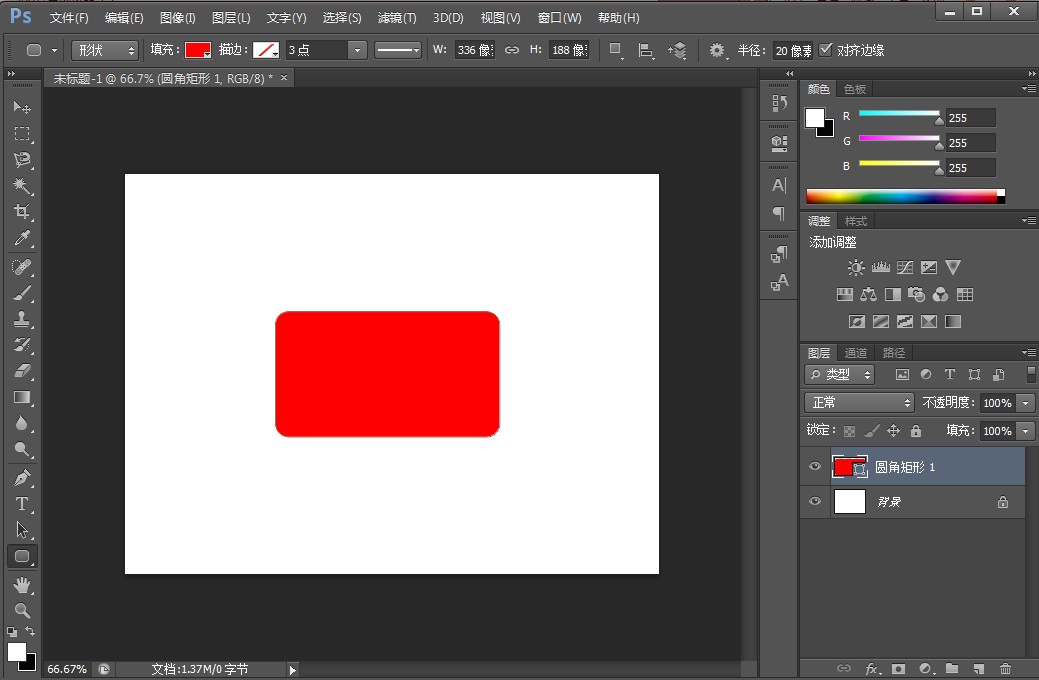
Task: Toggle lock position
Action: [893, 431]
